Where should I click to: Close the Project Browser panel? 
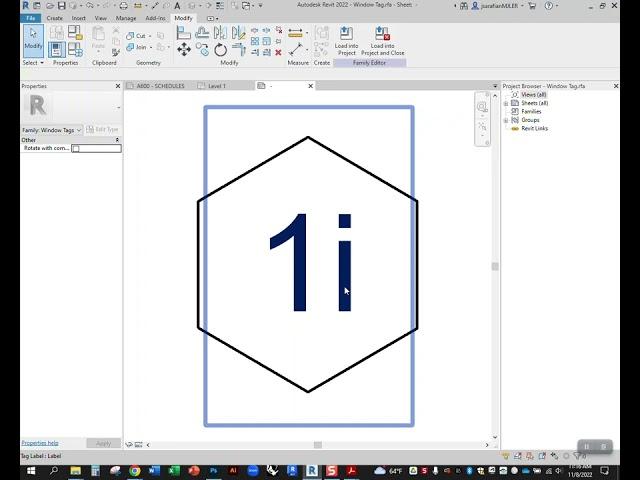point(616,86)
